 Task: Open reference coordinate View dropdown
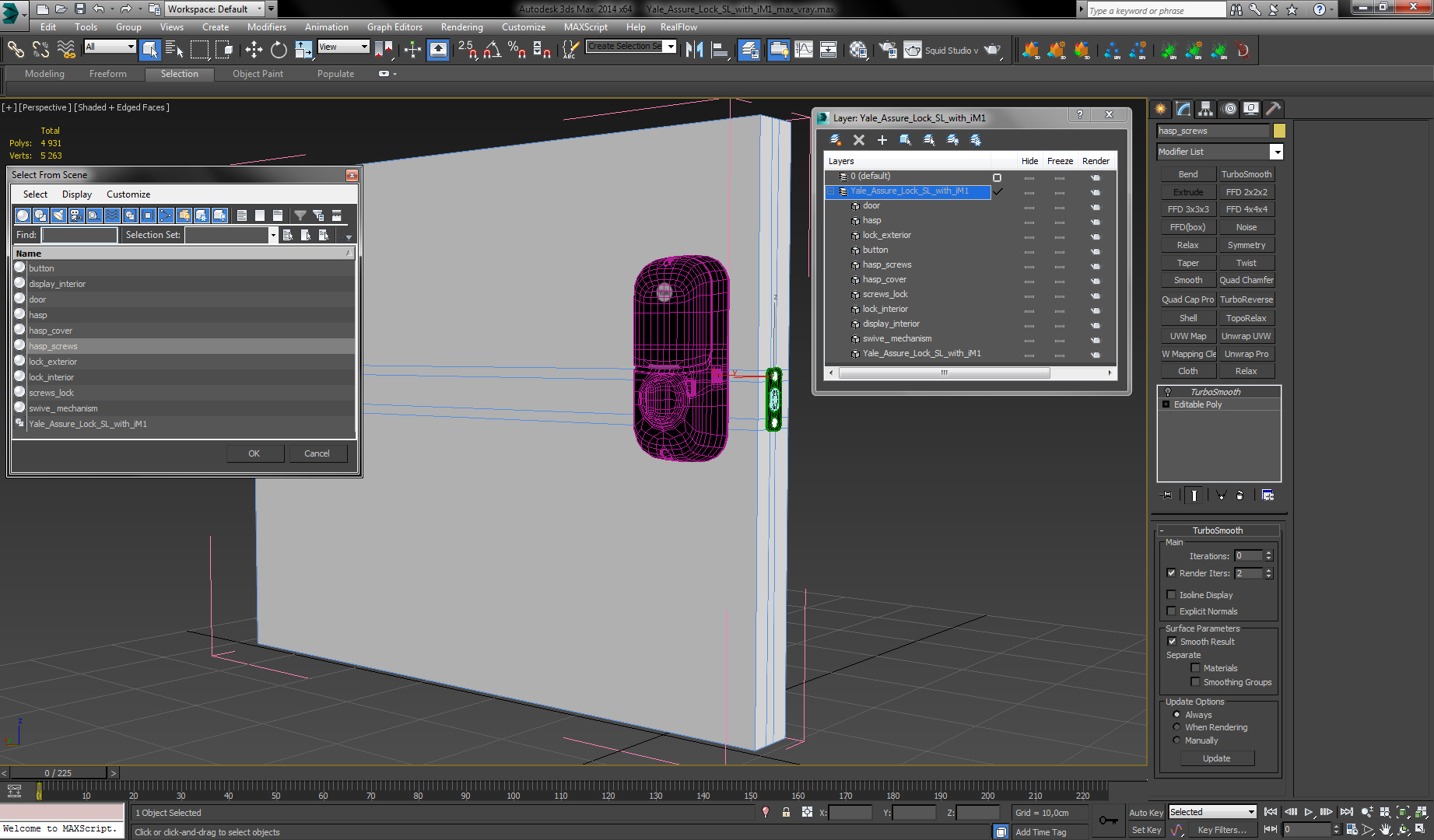coord(363,47)
